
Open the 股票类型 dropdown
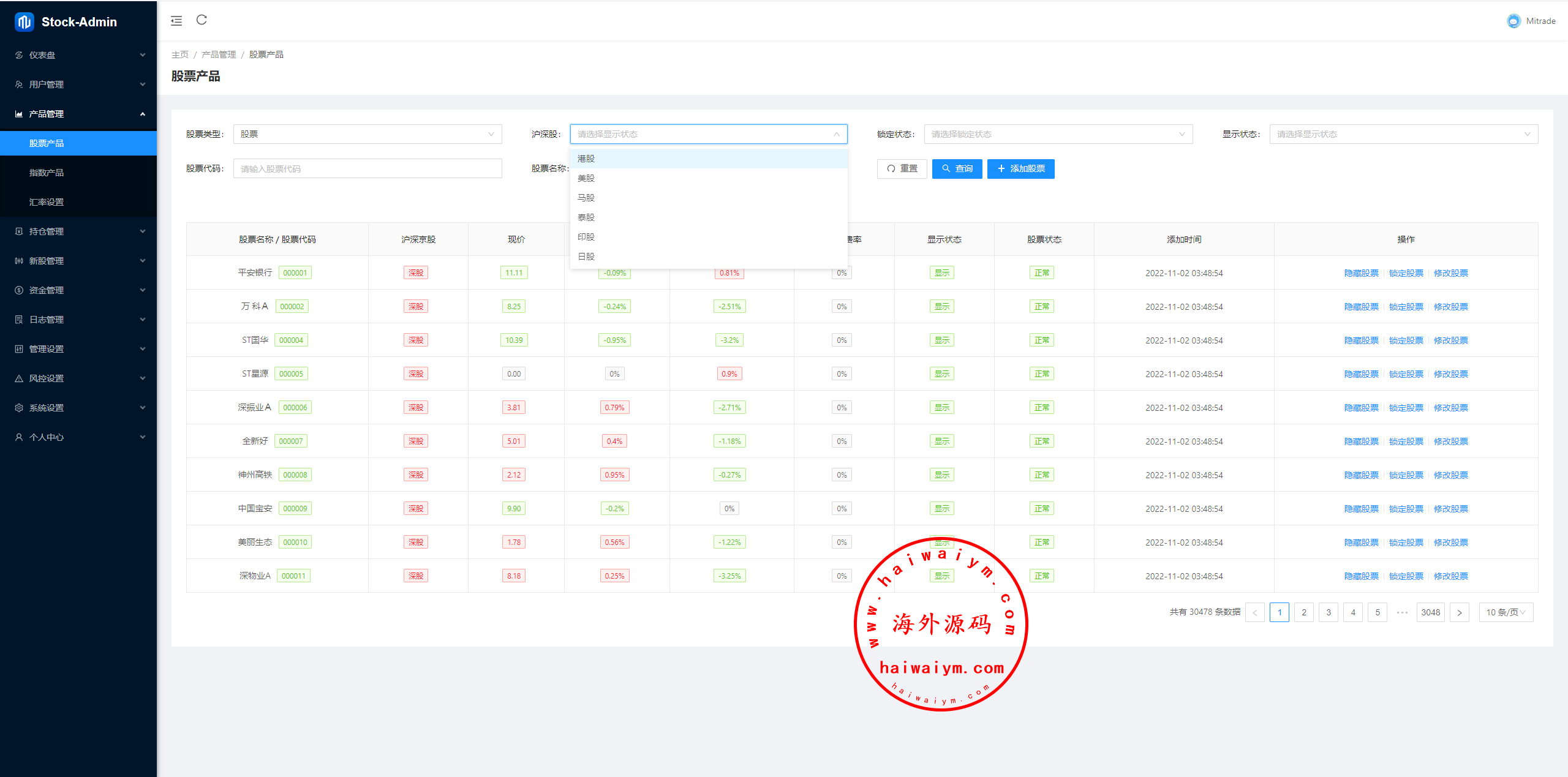pyautogui.click(x=367, y=134)
